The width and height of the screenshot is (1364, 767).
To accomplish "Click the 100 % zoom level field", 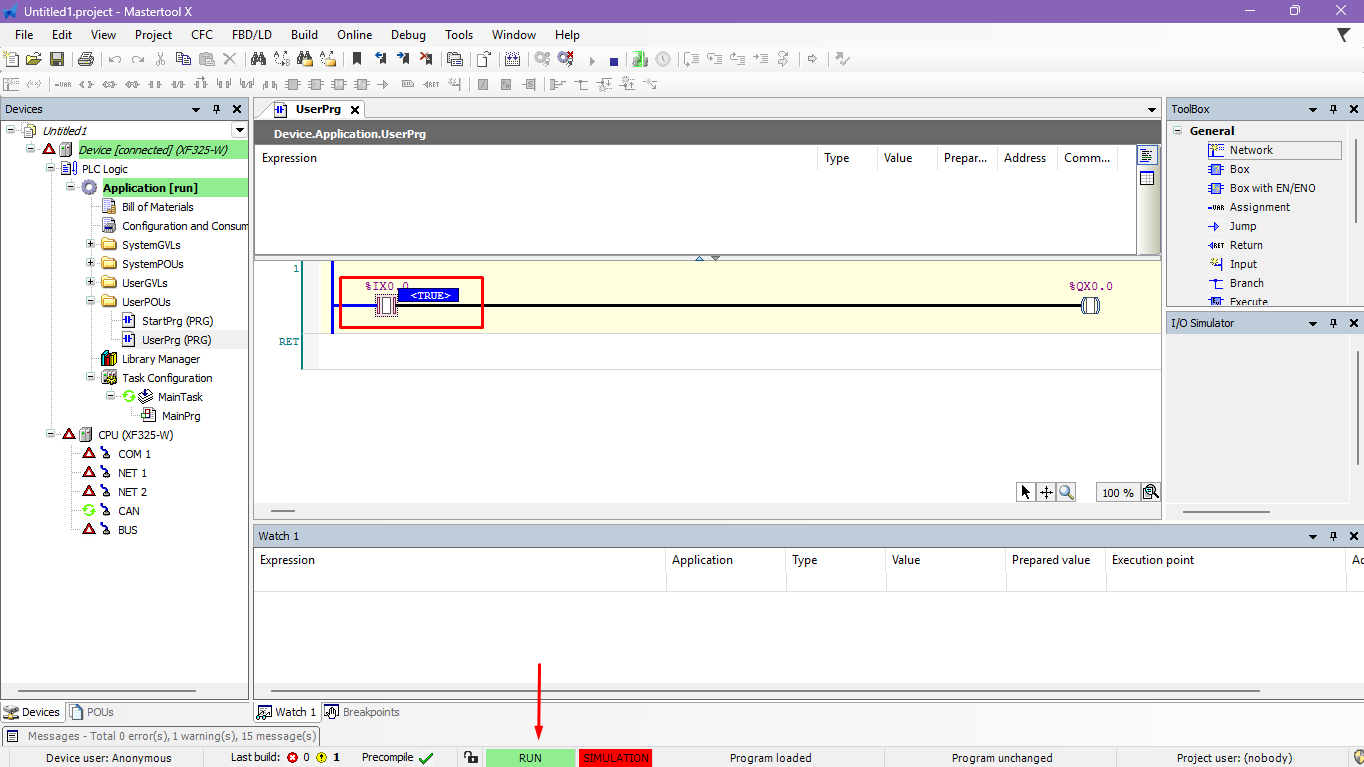I will 1117,493.
